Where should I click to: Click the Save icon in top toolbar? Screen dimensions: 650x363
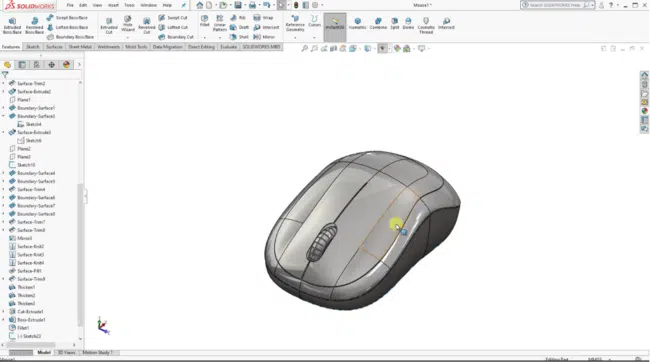(x=238, y=5)
